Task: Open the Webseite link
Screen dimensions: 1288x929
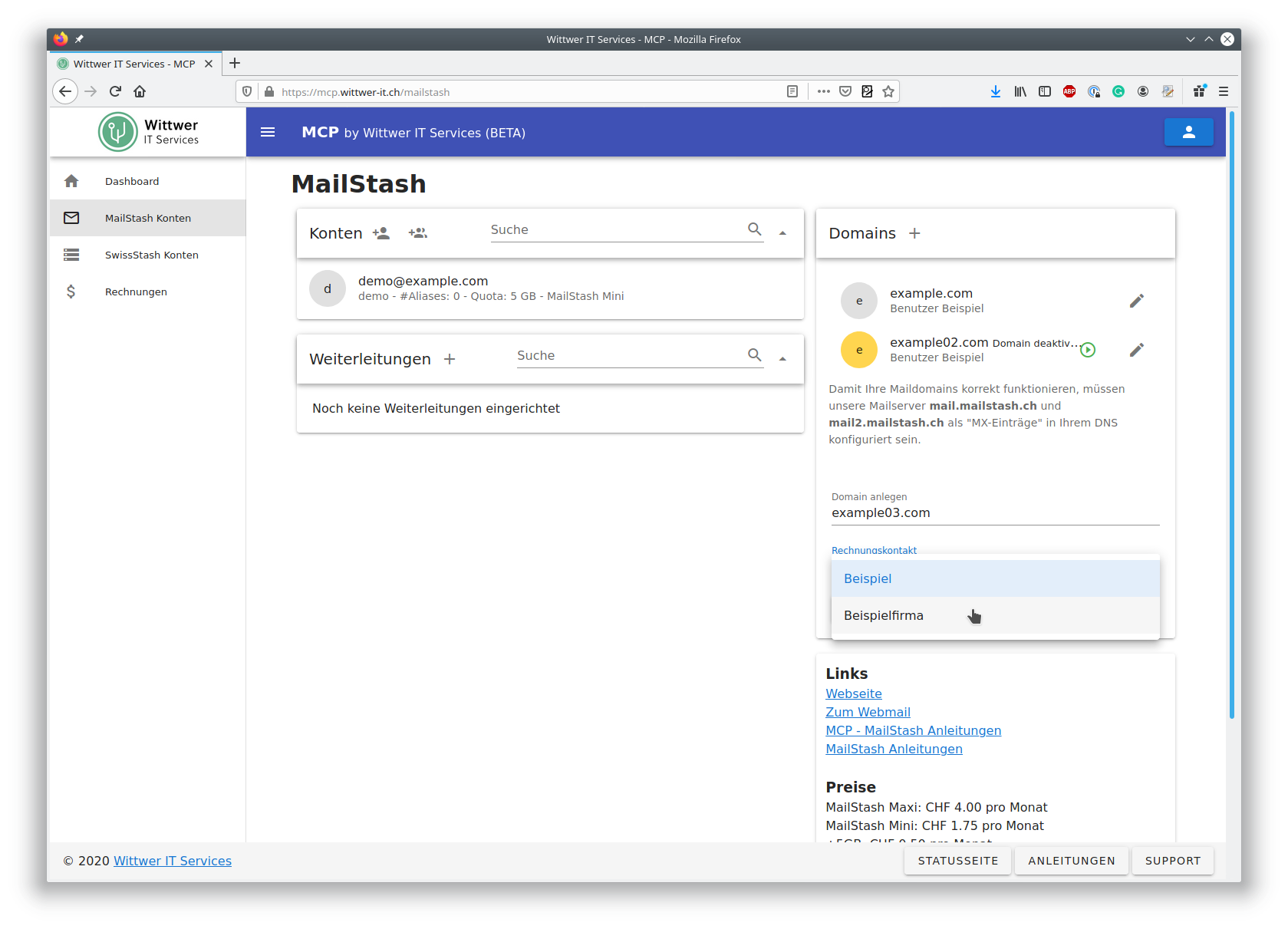Action: click(854, 693)
